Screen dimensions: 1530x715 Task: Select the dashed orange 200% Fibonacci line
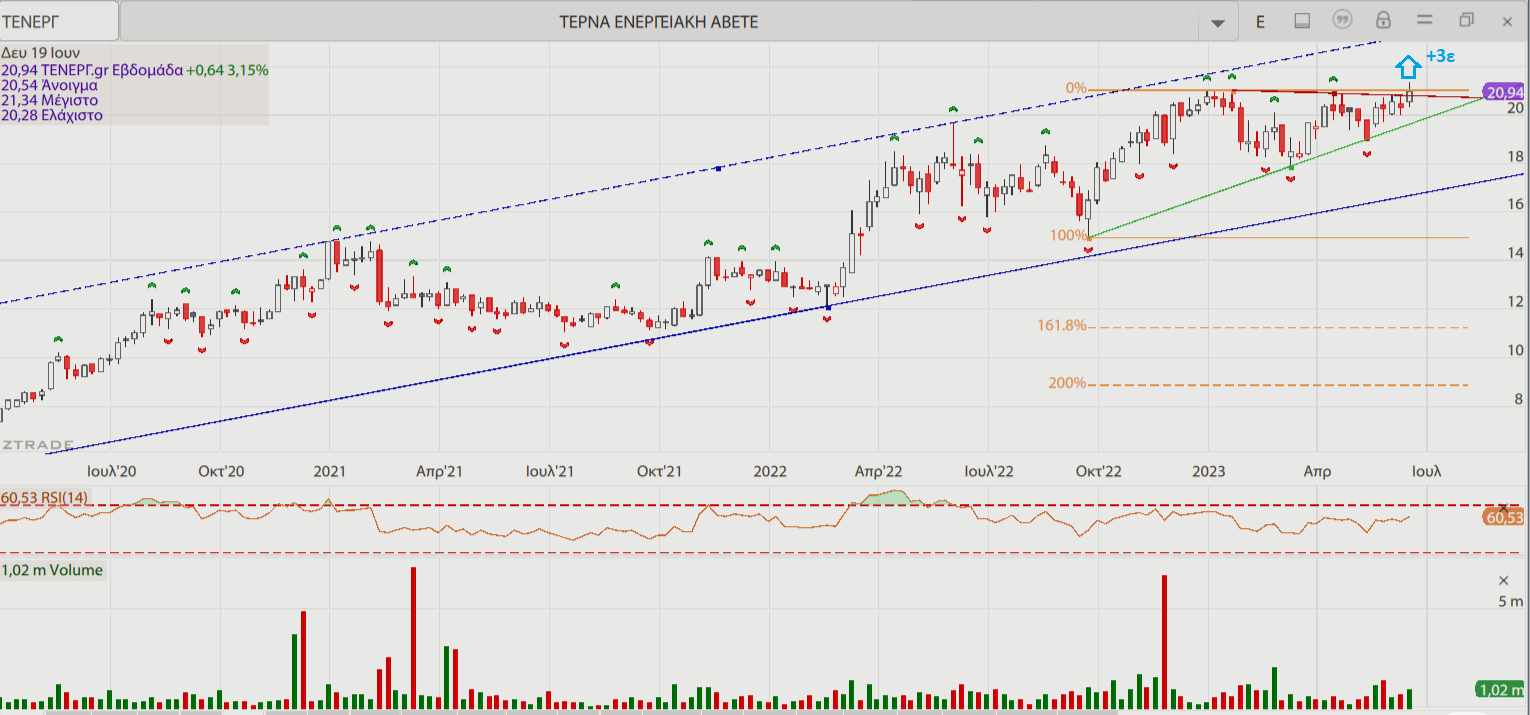click(x=1278, y=385)
